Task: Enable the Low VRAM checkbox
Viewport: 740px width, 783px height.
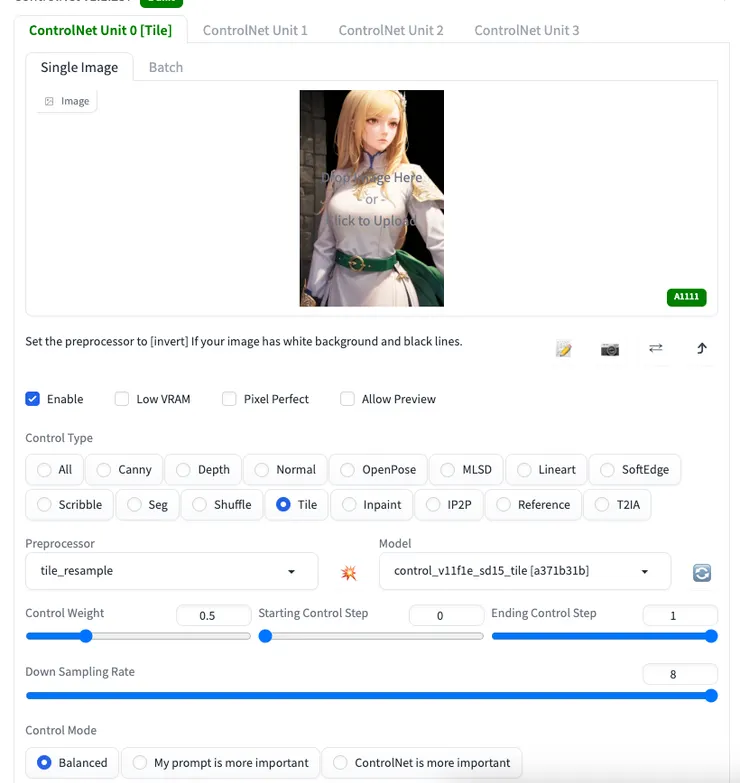Action: pyautogui.click(x=122, y=399)
